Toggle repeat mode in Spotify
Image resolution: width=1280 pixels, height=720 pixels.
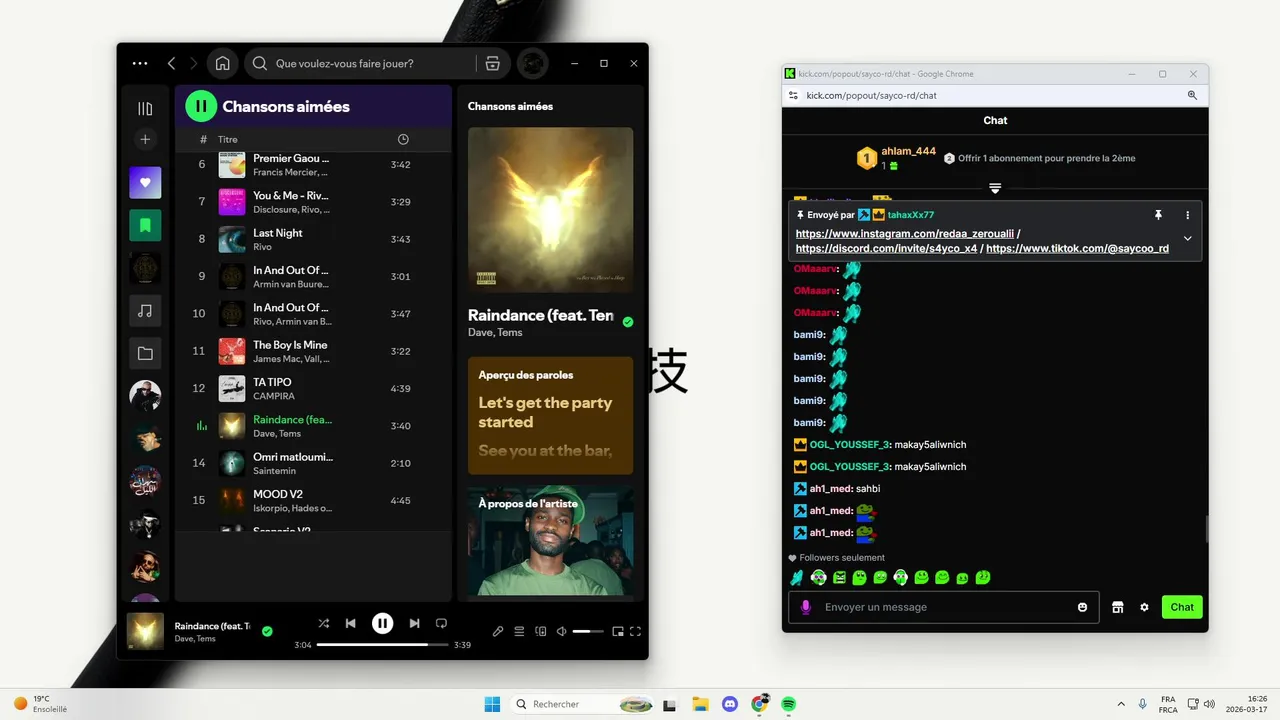click(x=441, y=623)
